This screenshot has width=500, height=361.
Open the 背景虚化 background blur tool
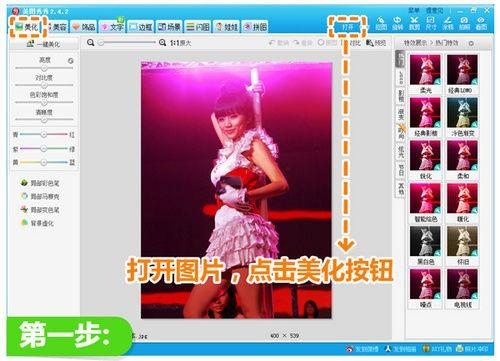(37, 223)
